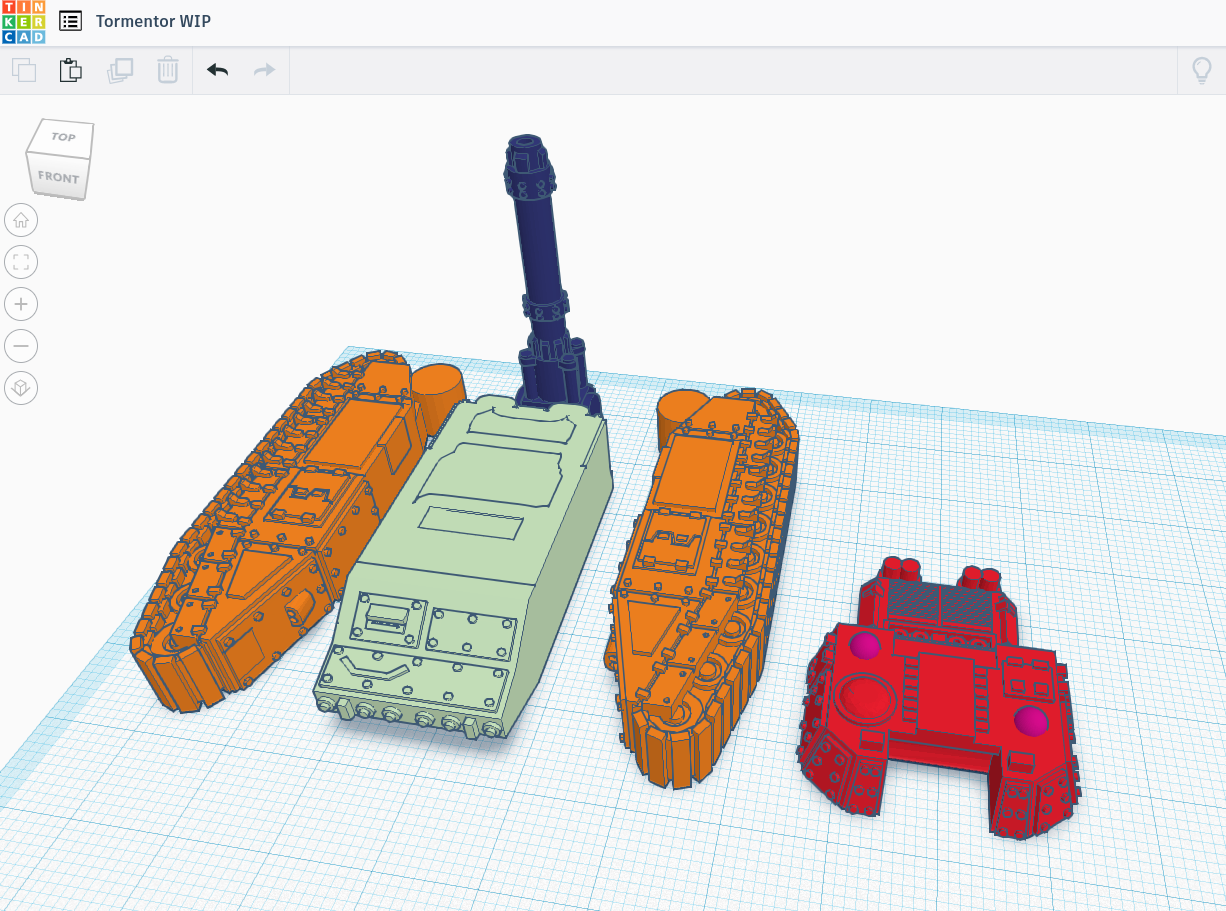Screen dimensions: 1226x911
Task: Toggle the show-all lightbulb icon
Action: [x=1201, y=70]
